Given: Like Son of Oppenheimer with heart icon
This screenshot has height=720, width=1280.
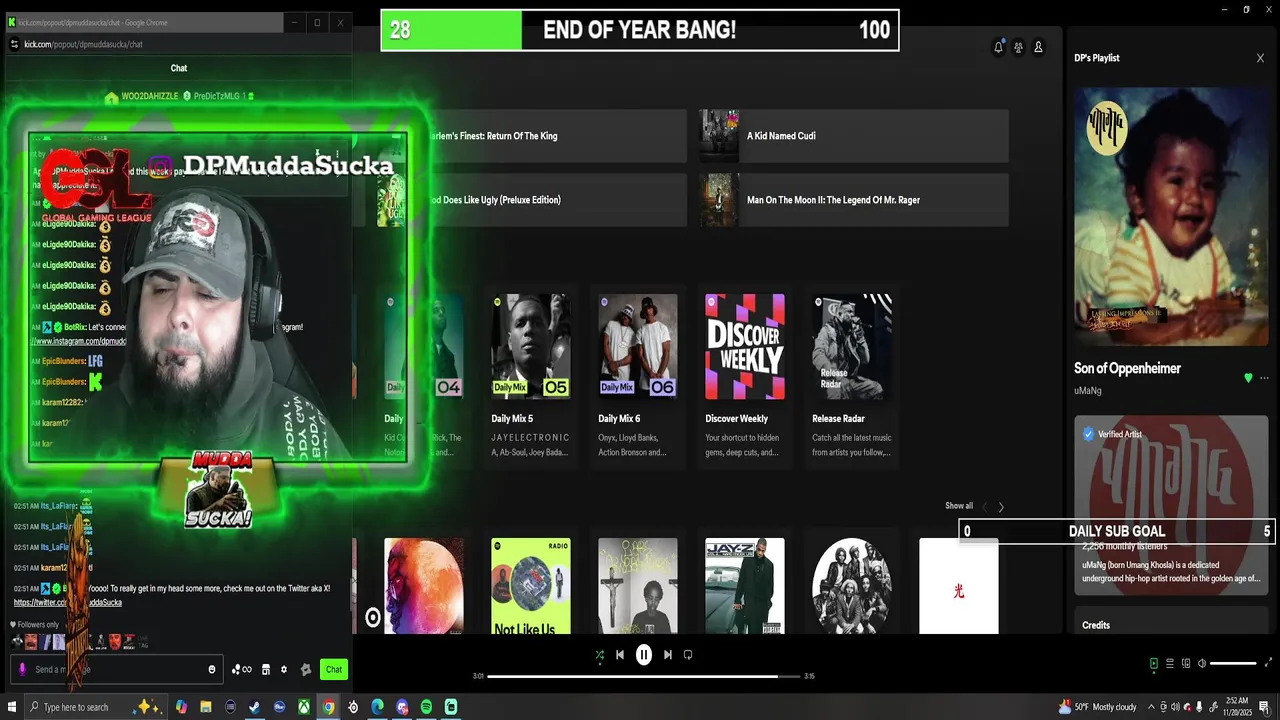Looking at the screenshot, I should [1248, 378].
